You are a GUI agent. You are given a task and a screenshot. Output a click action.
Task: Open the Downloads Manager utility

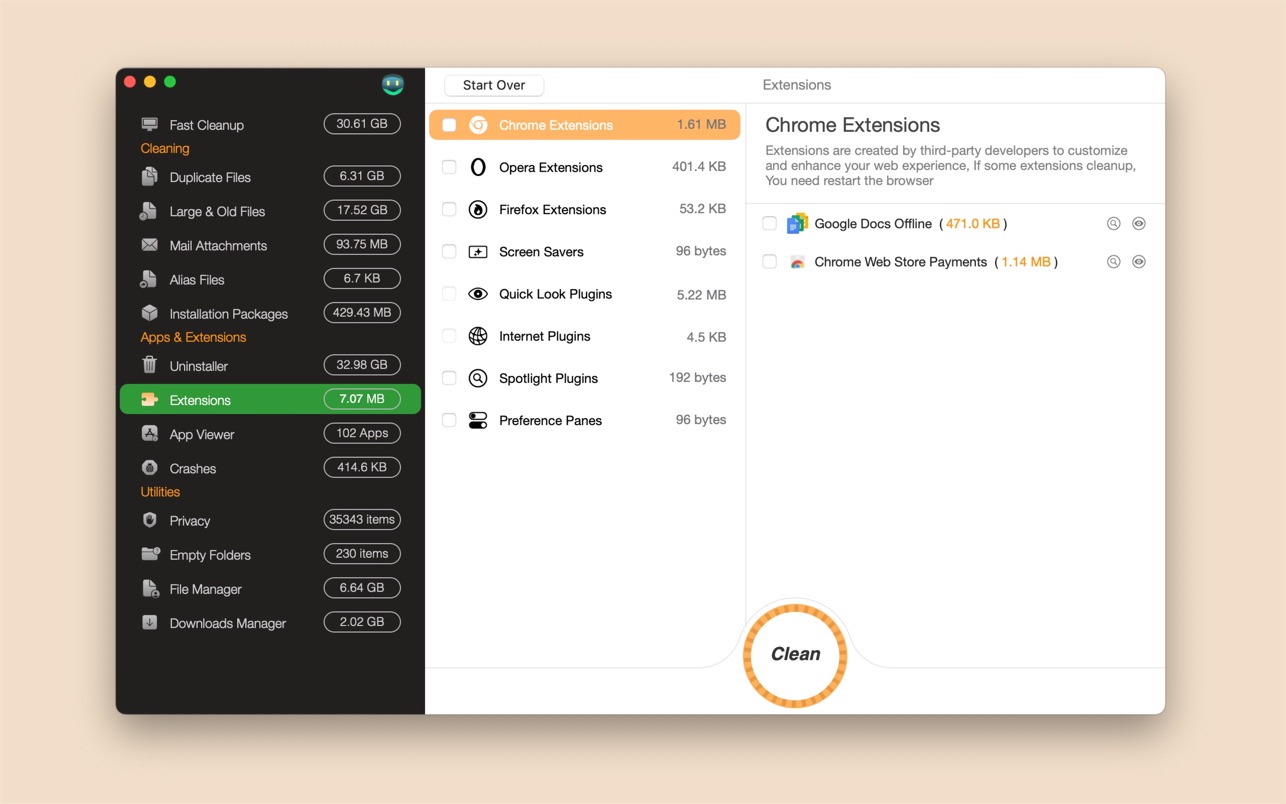[227, 623]
